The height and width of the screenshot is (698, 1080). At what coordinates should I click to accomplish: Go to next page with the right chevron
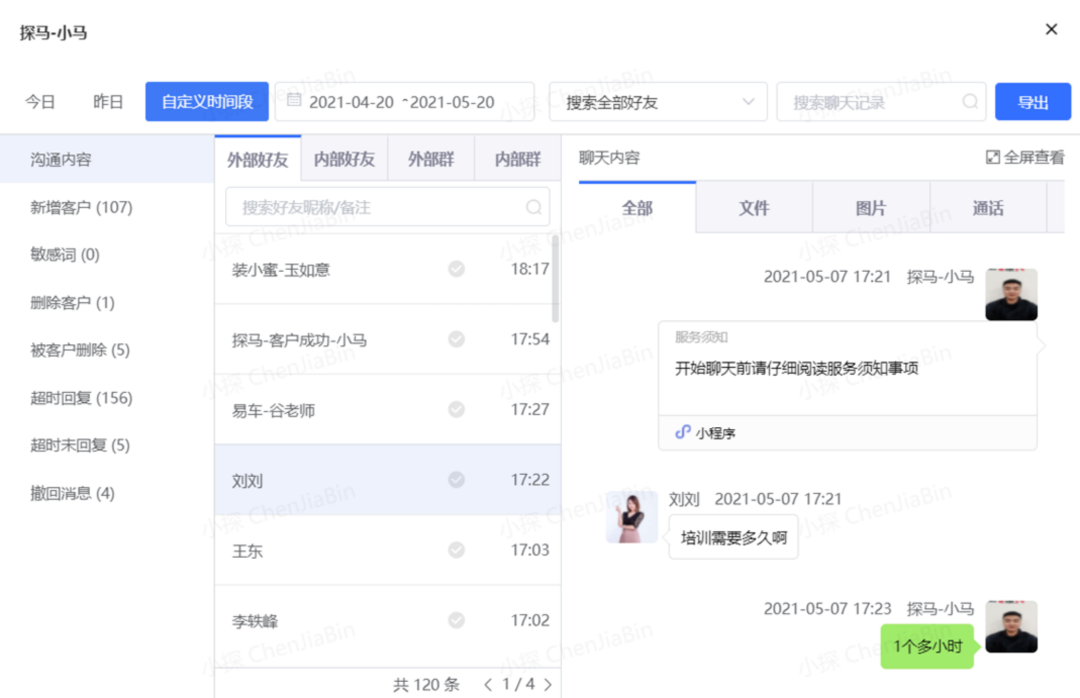(547, 685)
